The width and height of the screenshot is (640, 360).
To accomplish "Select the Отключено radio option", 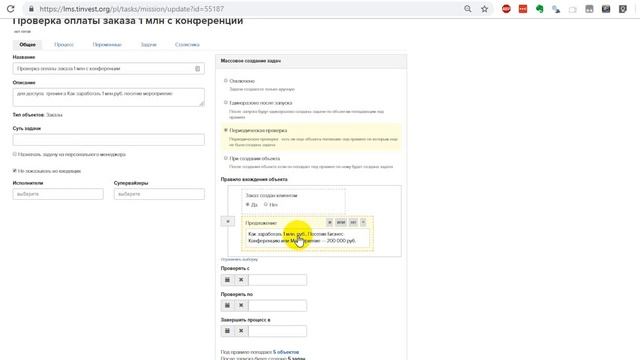I will pos(226,81).
